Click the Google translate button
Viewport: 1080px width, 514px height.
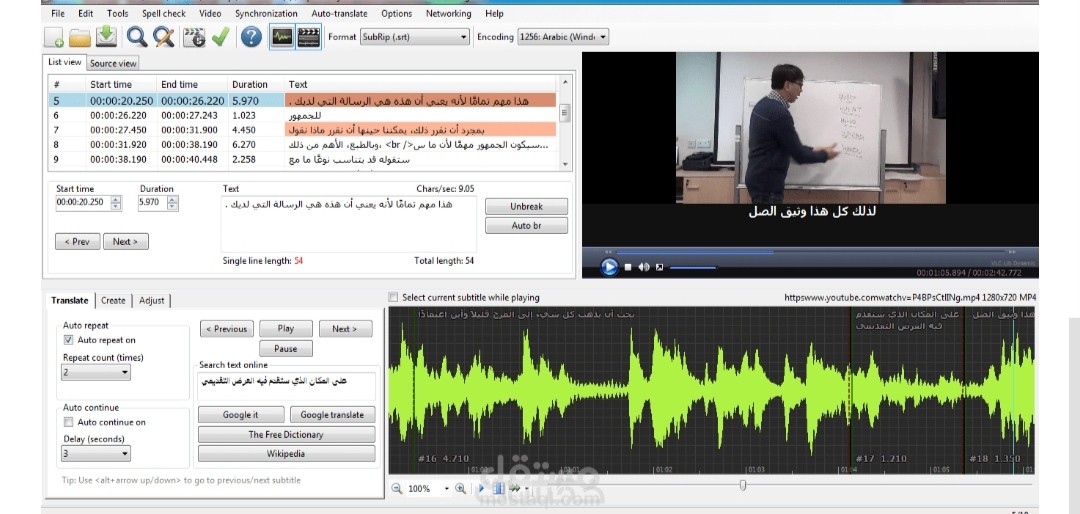pos(332,415)
